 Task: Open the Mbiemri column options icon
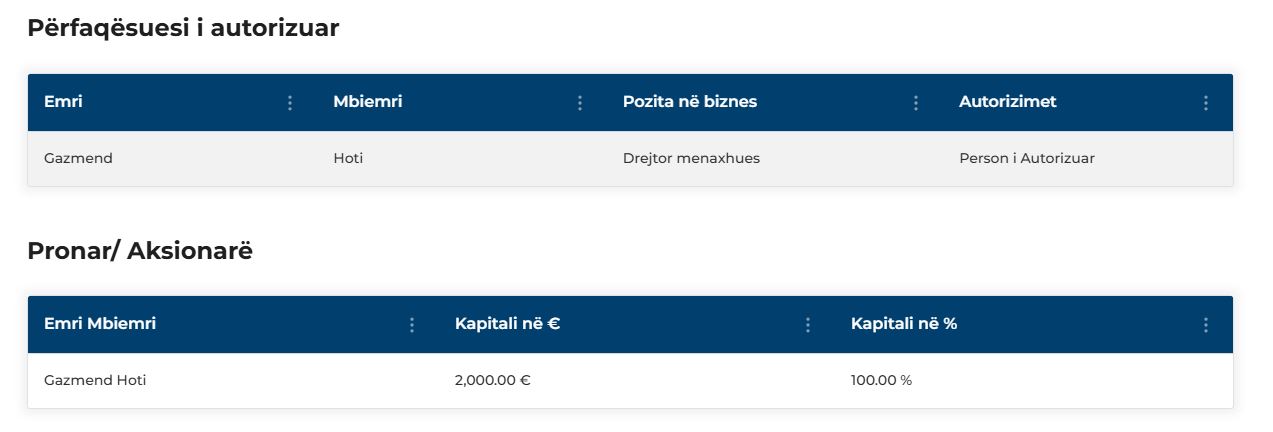(x=580, y=103)
